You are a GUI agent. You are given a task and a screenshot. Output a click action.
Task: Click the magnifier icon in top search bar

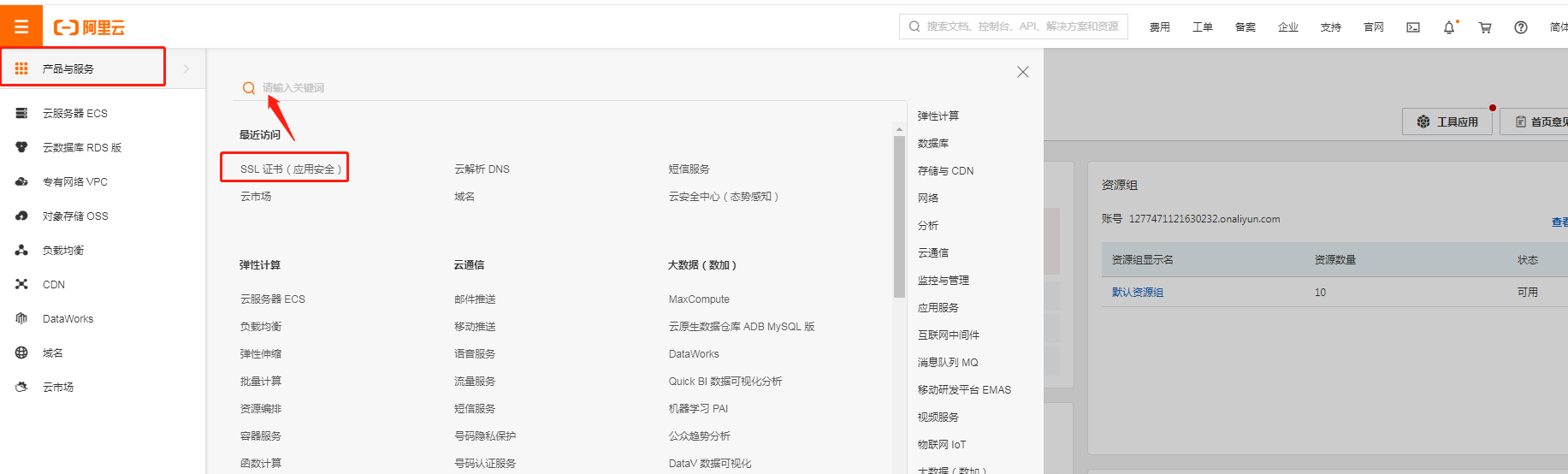pos(914,27)
